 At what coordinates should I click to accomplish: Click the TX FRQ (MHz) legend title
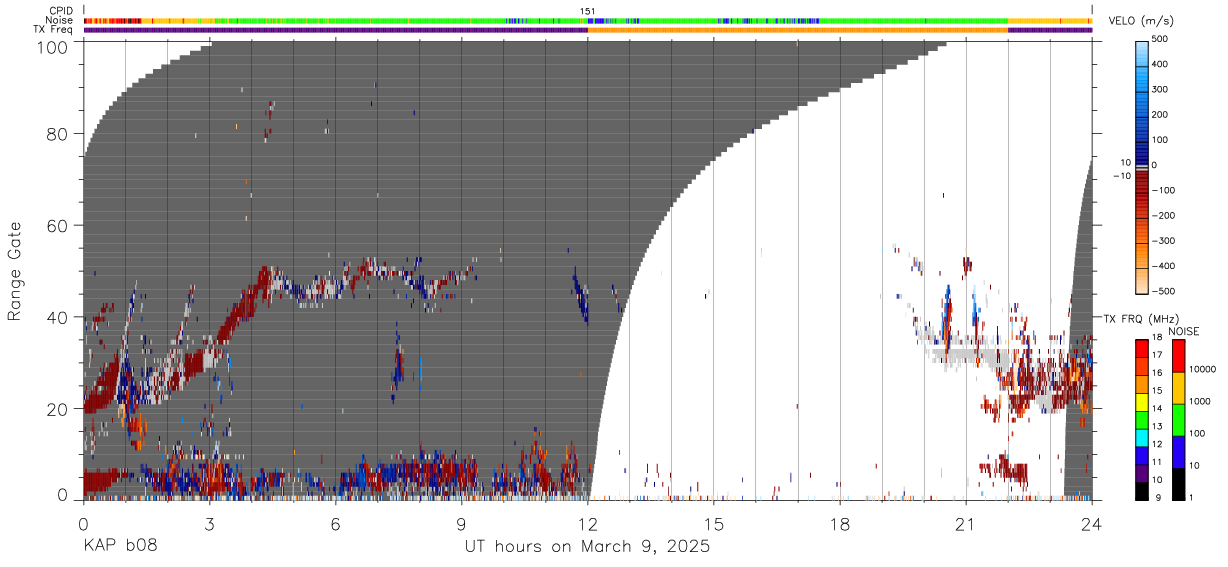pyautogui.click(x=1139, y=318)
